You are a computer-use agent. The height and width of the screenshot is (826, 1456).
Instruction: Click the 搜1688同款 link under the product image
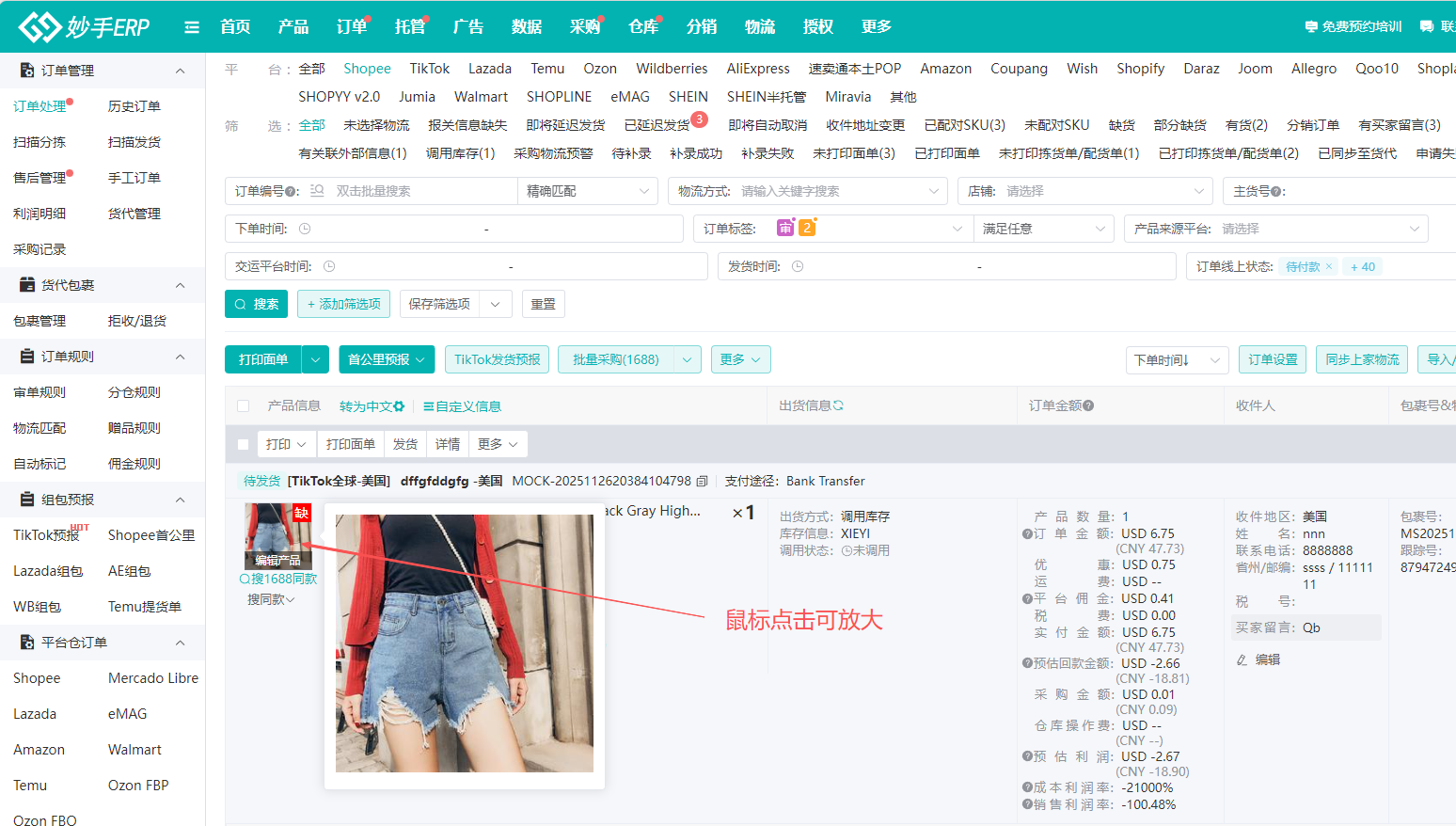278,579
